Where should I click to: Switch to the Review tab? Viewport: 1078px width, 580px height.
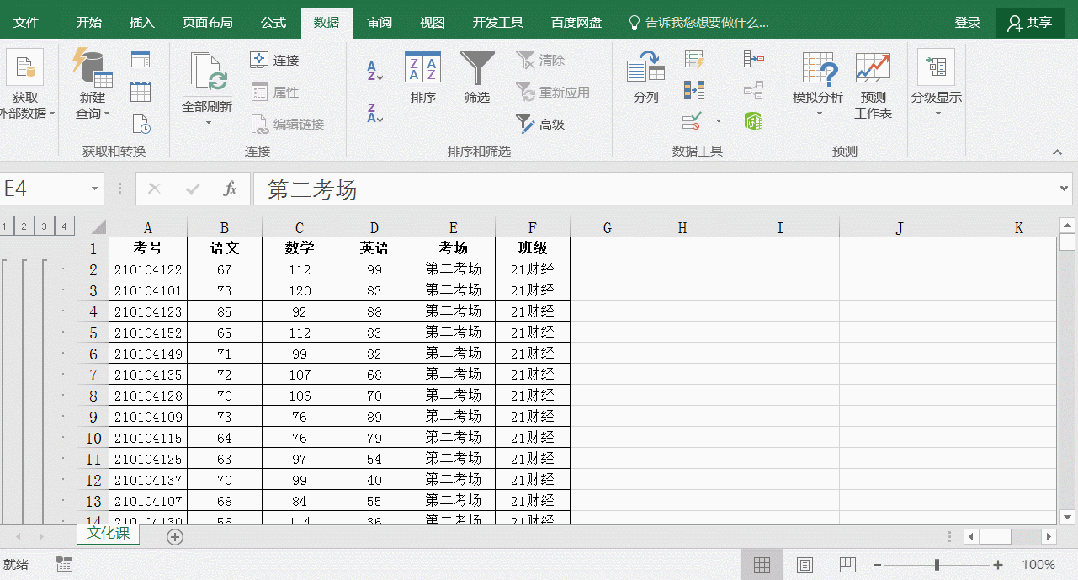pyautogui.click(x=379, y=23)
